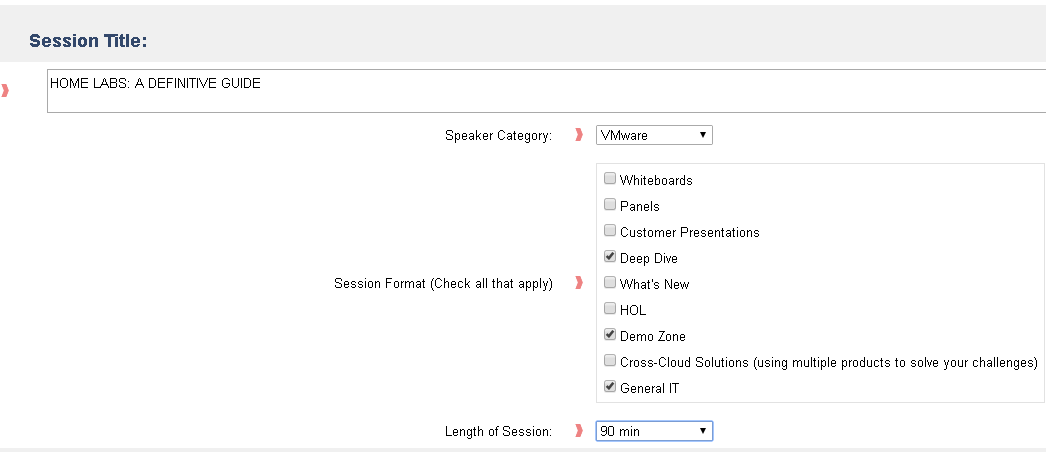
Task: Click the red required arrow beside Session Format
Action: [x=579, y=283]
